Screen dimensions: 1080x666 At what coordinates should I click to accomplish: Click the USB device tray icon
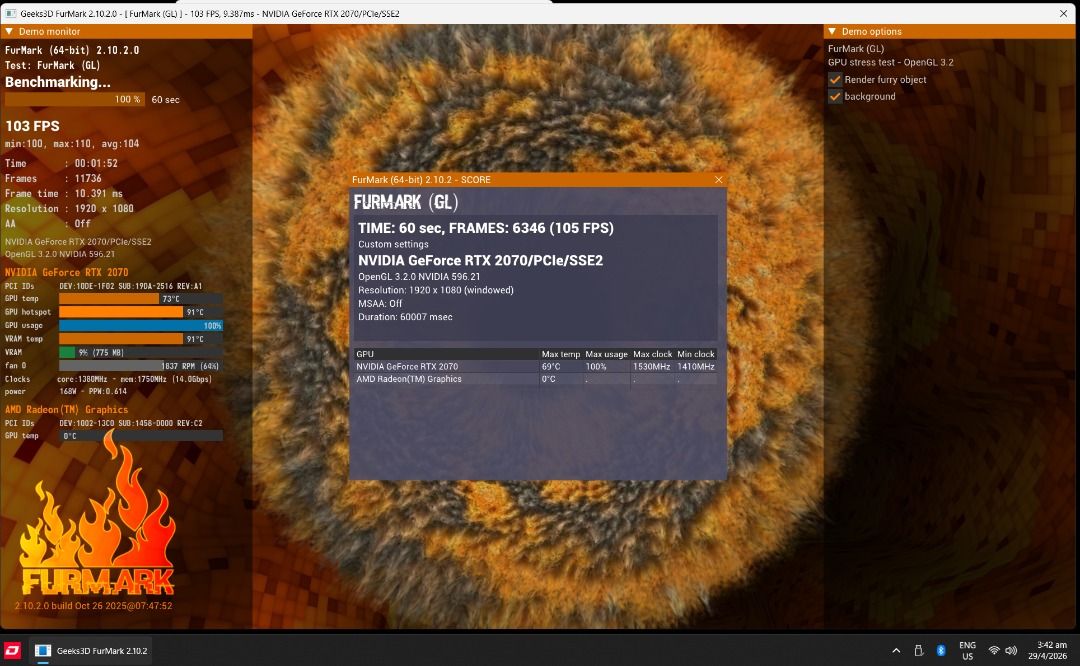(918, 650)
